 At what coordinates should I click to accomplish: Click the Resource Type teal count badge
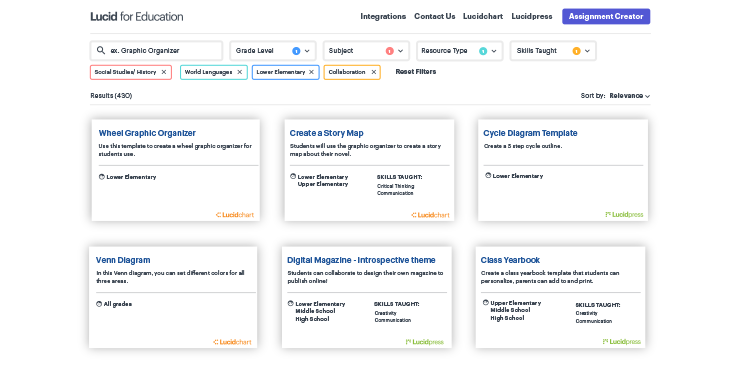click(483, 51)
